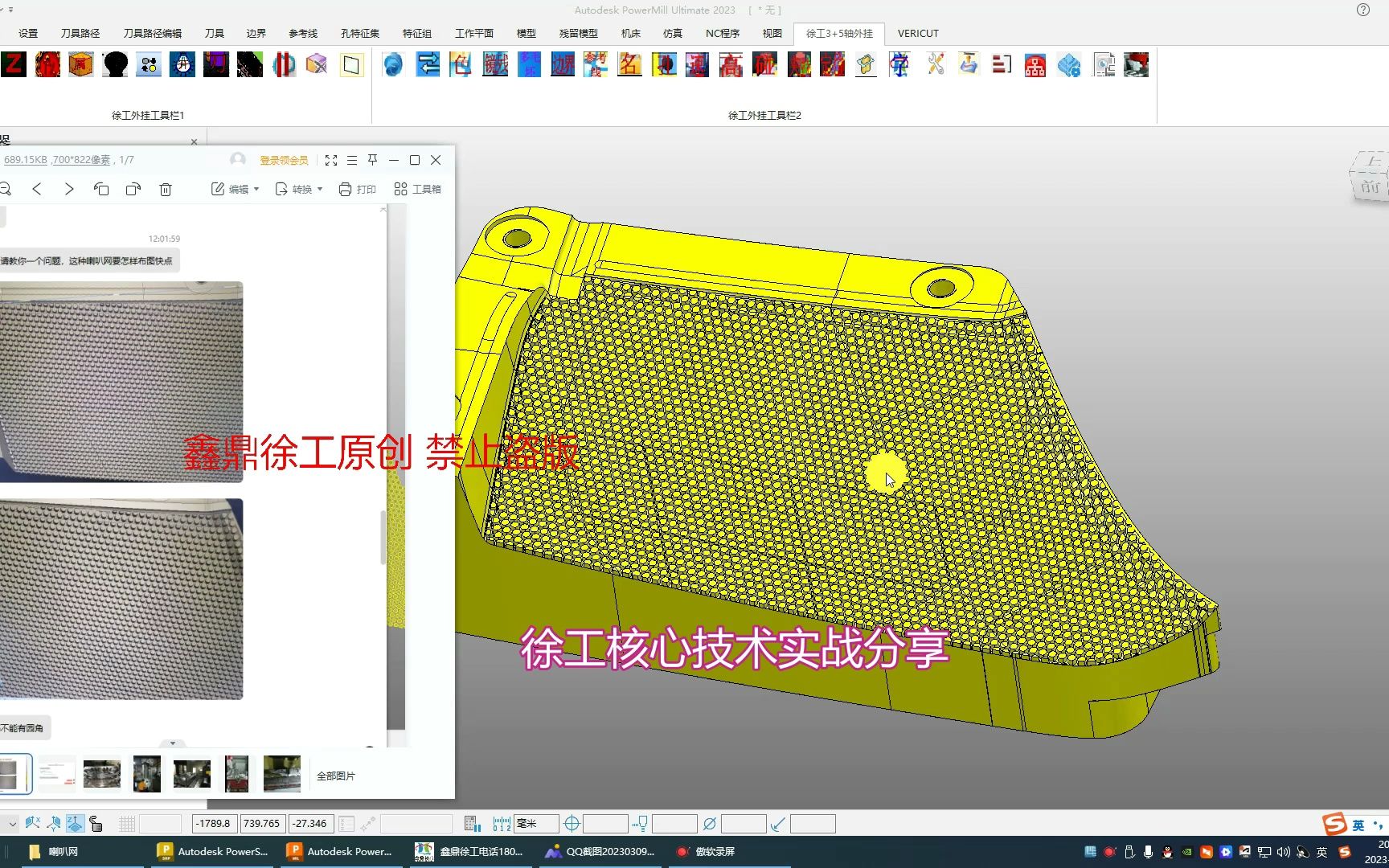
Task: Toggle the status bar grid icon
Action: pyautogui.click(x=127, y=824)
